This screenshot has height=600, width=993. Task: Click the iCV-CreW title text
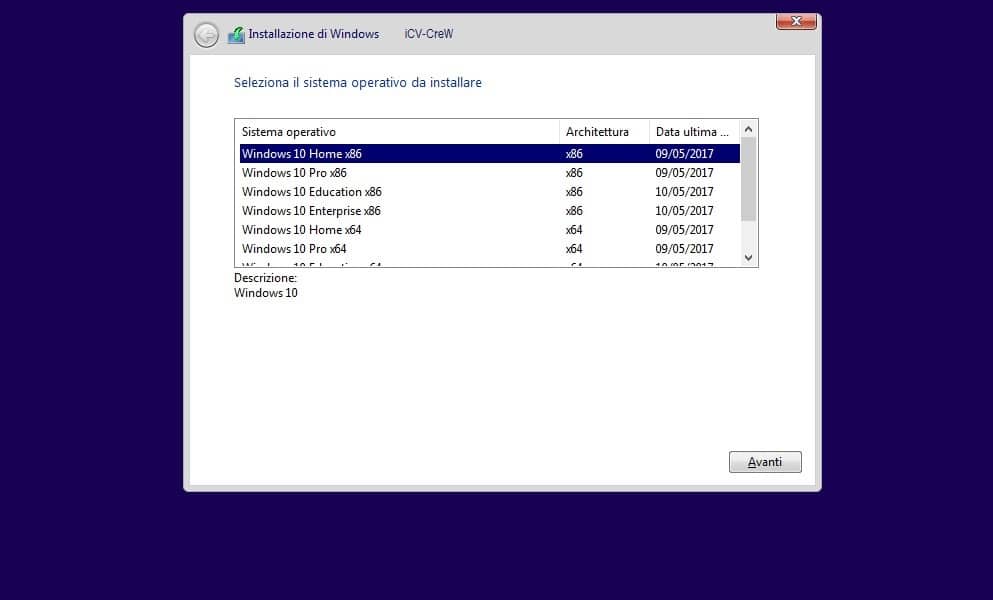tap(429, 34)
